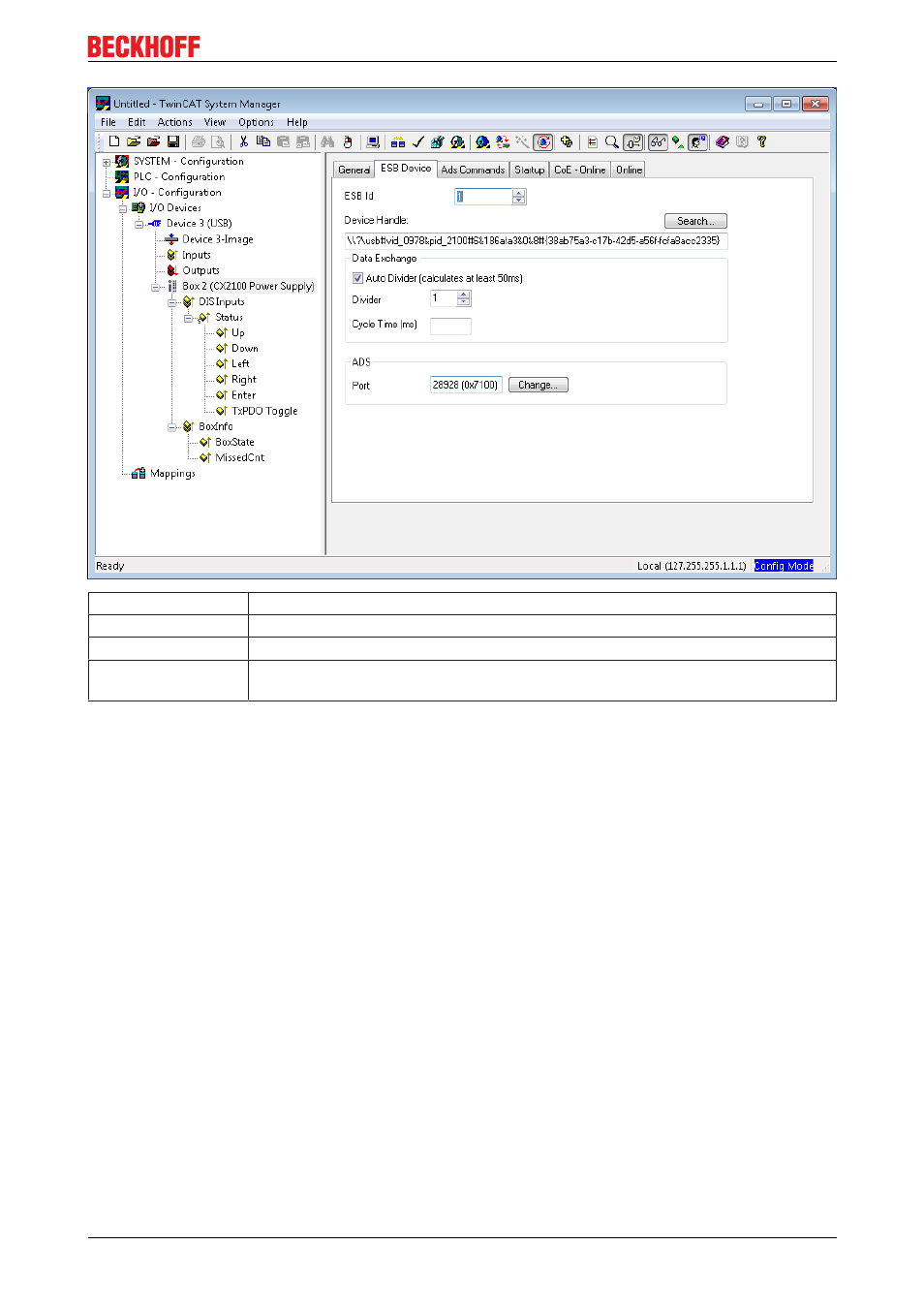Select Device 3-Image in the tree
Image resolution: width=924 pixels, height=1308 pixels.
click(x=218, y=239)
